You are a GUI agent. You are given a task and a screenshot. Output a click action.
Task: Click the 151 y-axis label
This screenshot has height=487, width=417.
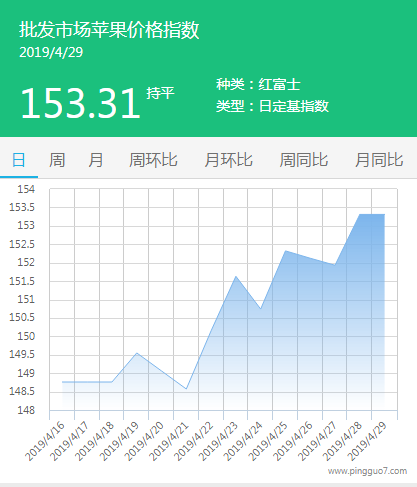(26, 299)
